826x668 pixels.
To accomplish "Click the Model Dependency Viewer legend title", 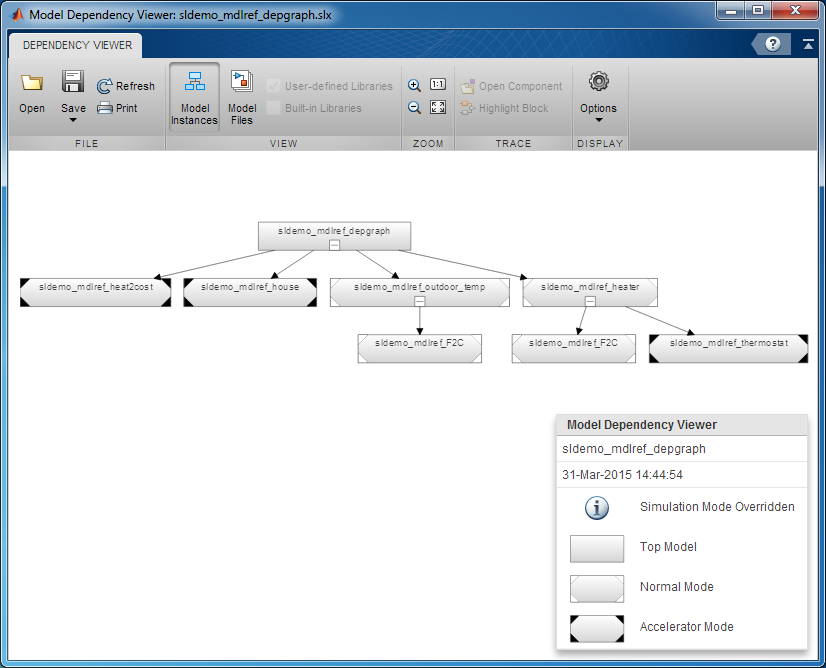I will (x=642, y=425).
